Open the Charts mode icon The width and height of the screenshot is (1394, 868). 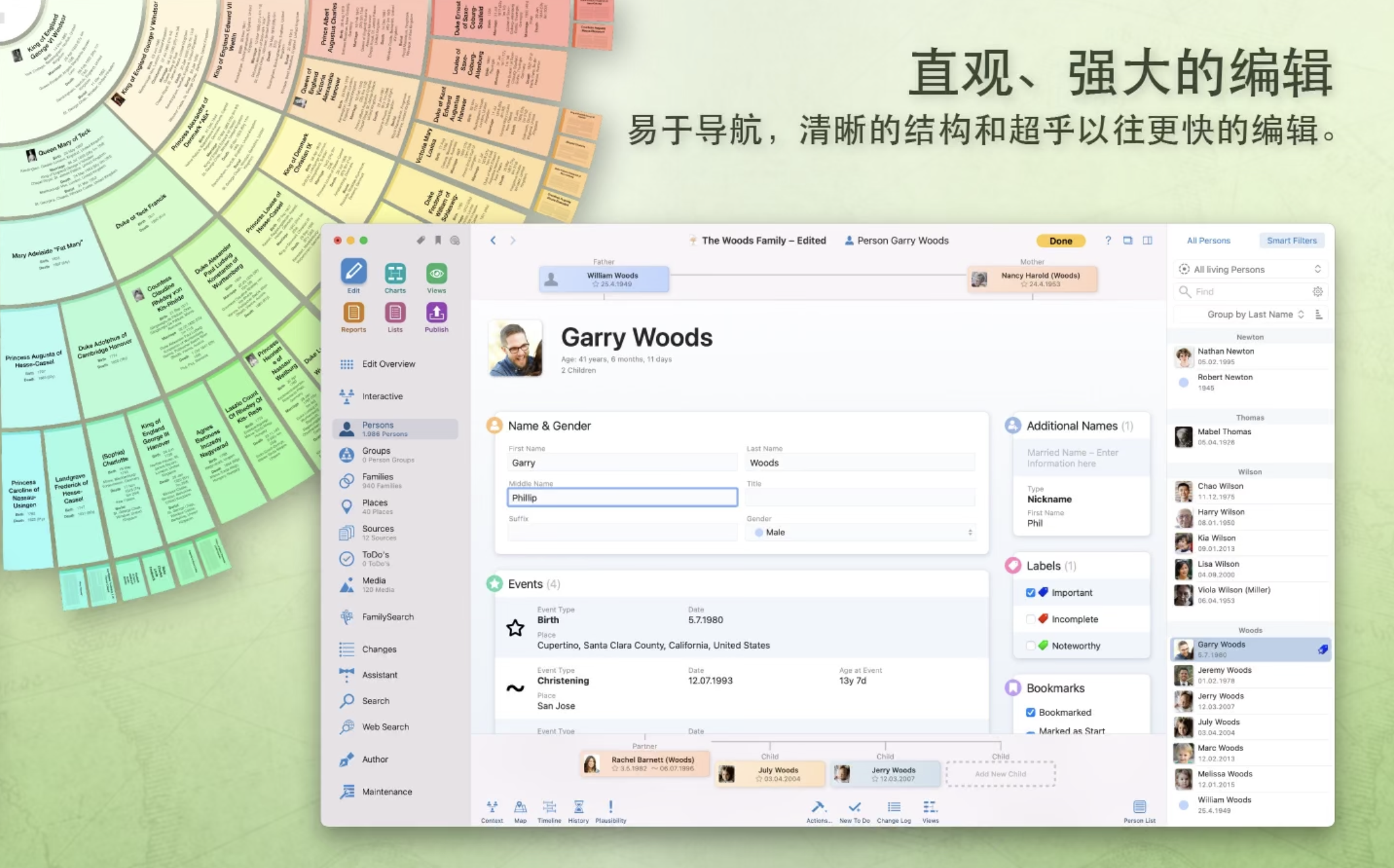[395, 275]
